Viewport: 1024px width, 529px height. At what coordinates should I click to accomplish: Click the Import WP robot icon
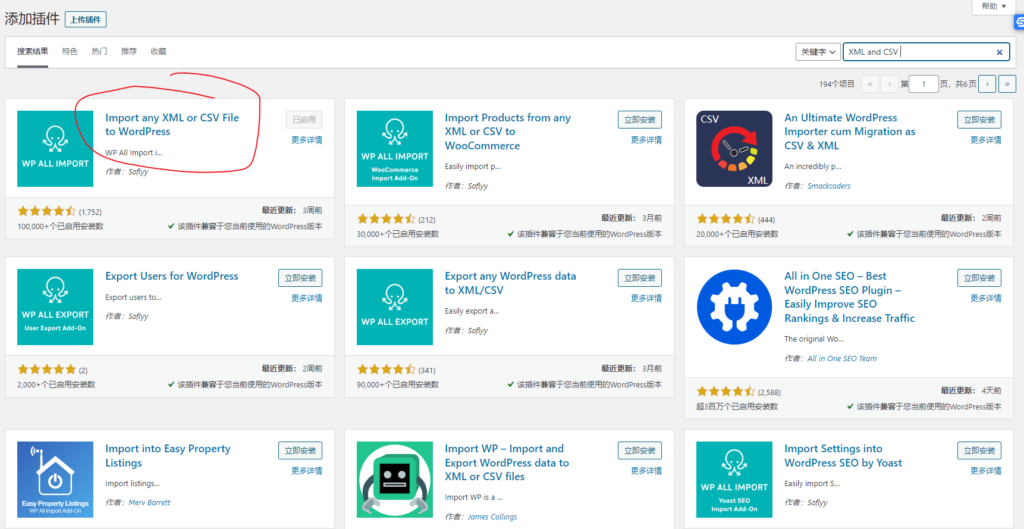point(395,478)
